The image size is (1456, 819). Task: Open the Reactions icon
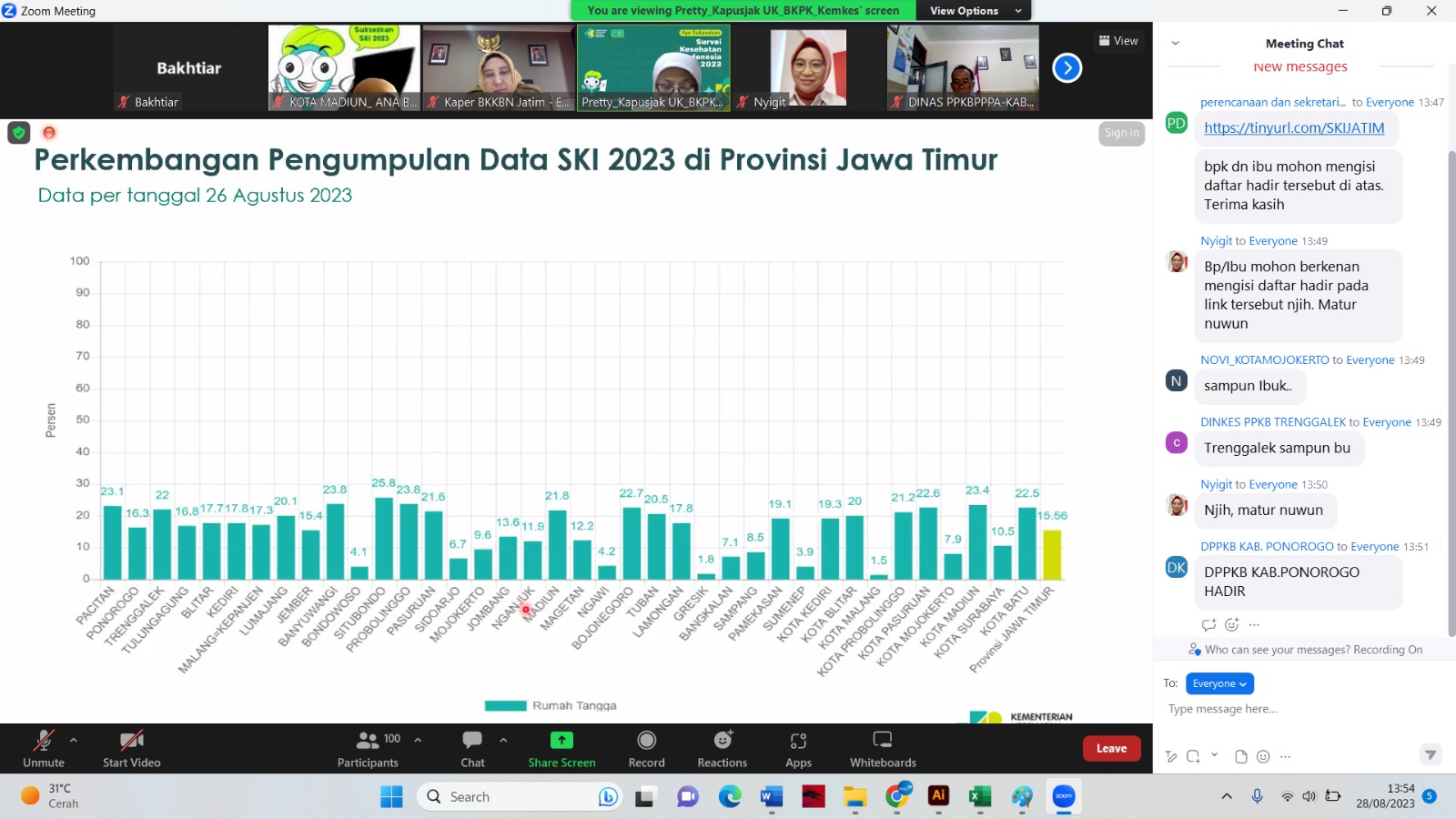point(723,741)
